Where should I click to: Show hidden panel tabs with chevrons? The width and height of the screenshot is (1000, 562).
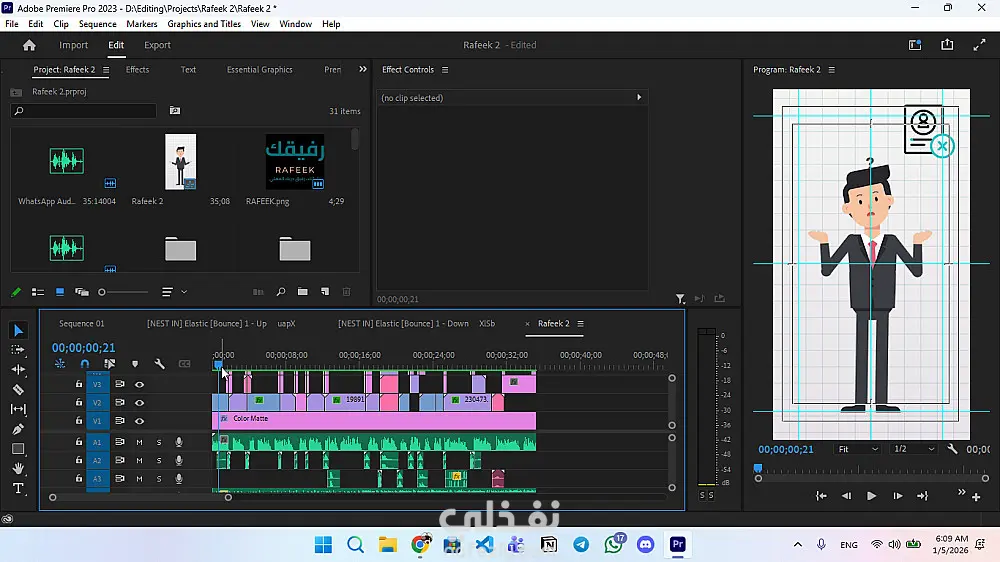point(363,69)
